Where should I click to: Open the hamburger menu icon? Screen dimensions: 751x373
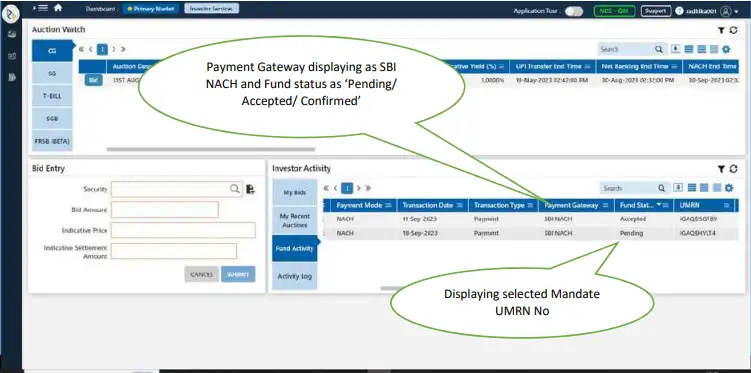point(43,8)
